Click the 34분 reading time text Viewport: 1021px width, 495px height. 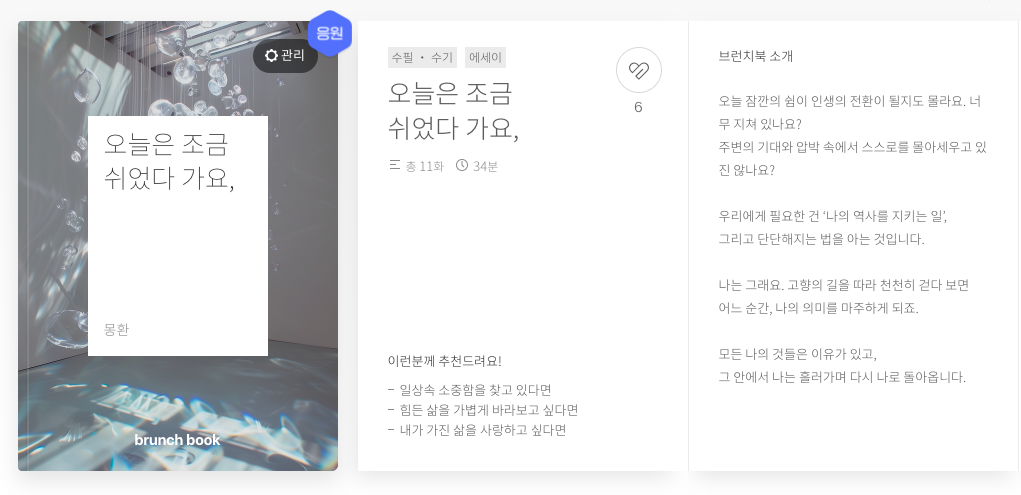point(485,166)
